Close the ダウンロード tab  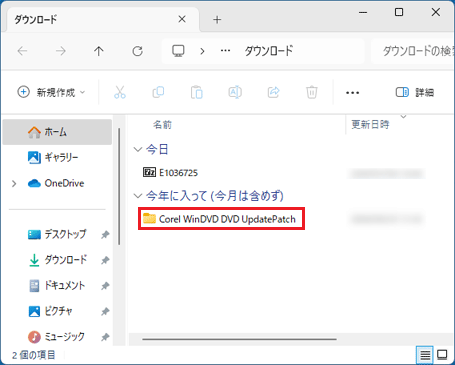coord(182,19)
